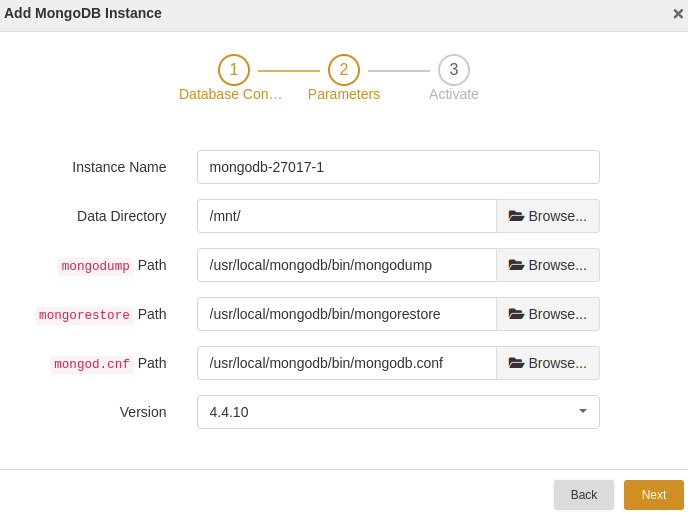Screen dimensions: 688x516
Task: Select the 4.4.10 version combo box
Action: (398, 412)
